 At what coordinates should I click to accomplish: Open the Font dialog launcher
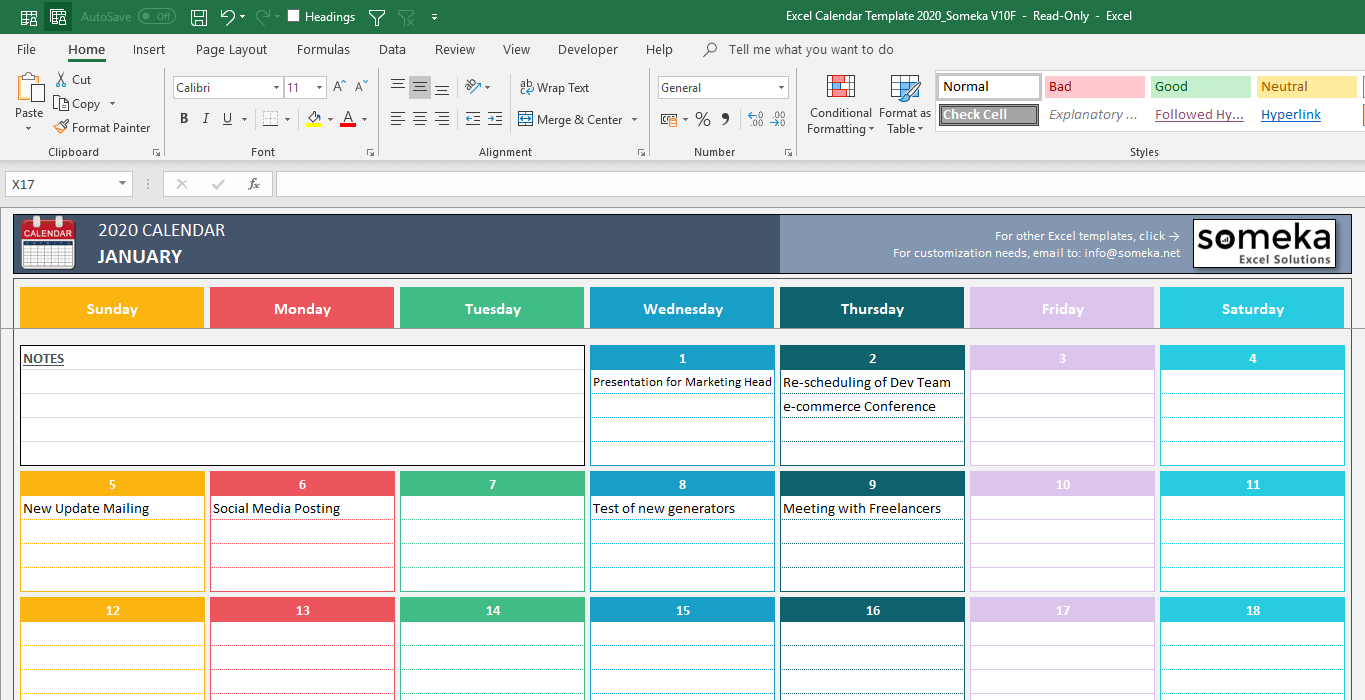tap(370, 152)
